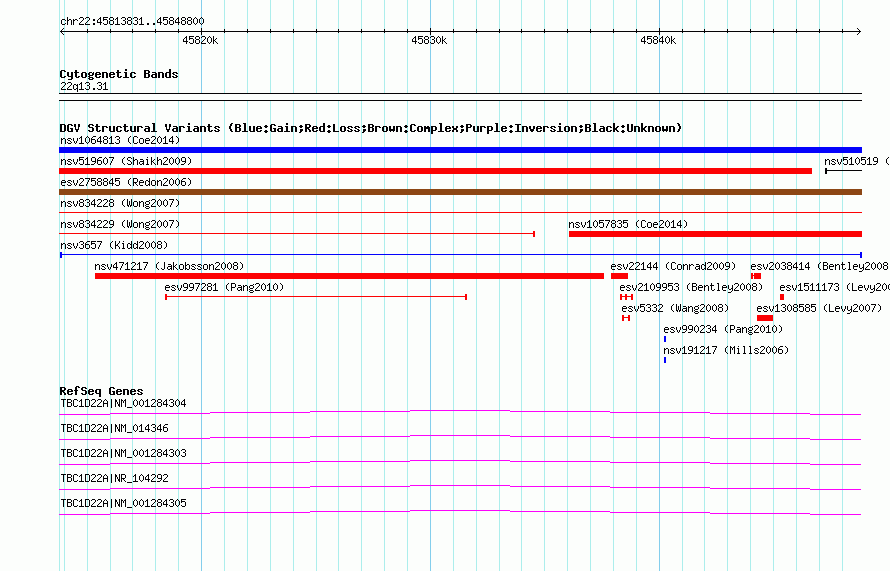Click the 45840k ruler tick label
Image resolution: width=890 pixels, height=571 pixels.
tap(658, 40)
